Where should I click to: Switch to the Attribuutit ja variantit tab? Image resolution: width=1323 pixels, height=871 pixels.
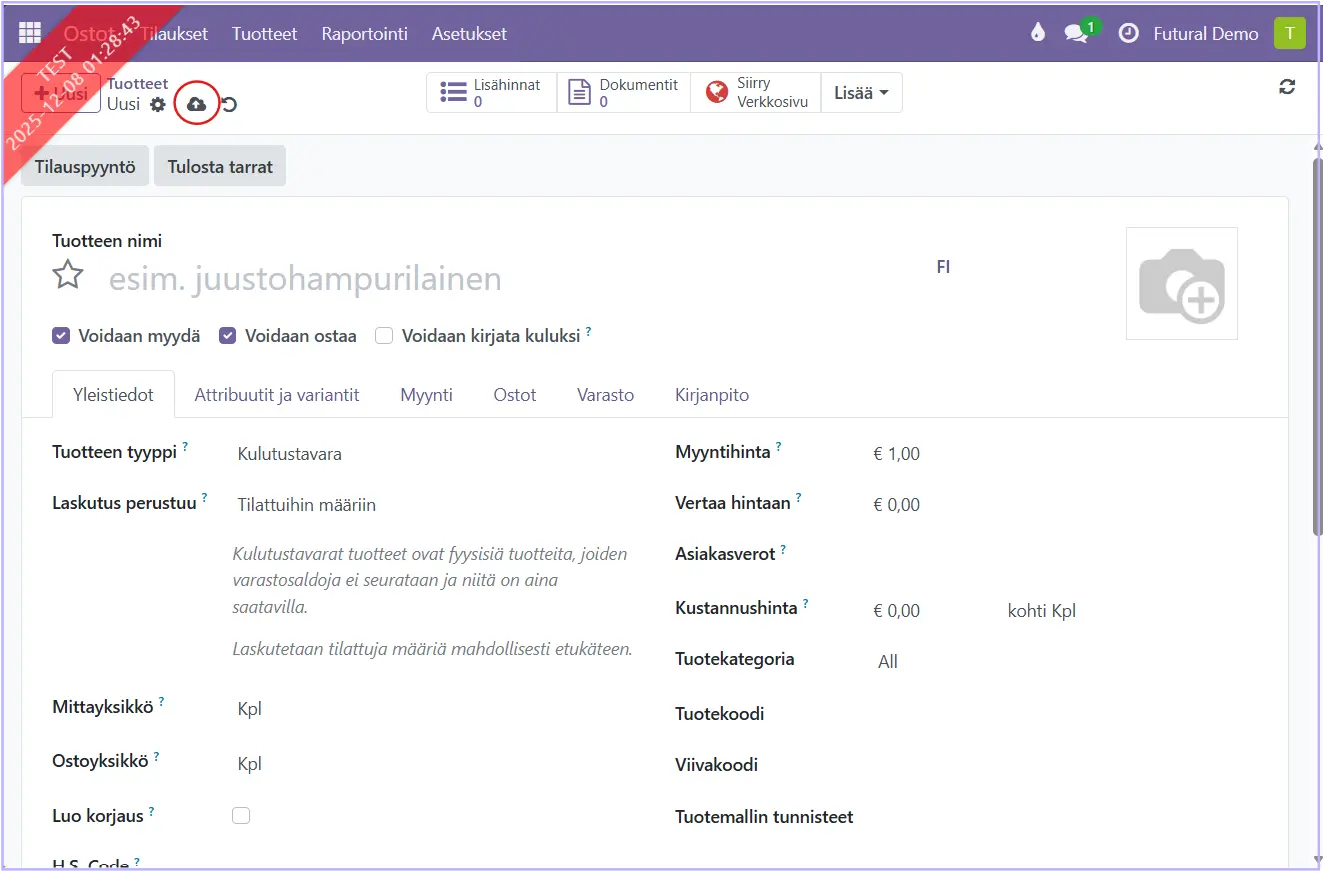tap(277, 395)
